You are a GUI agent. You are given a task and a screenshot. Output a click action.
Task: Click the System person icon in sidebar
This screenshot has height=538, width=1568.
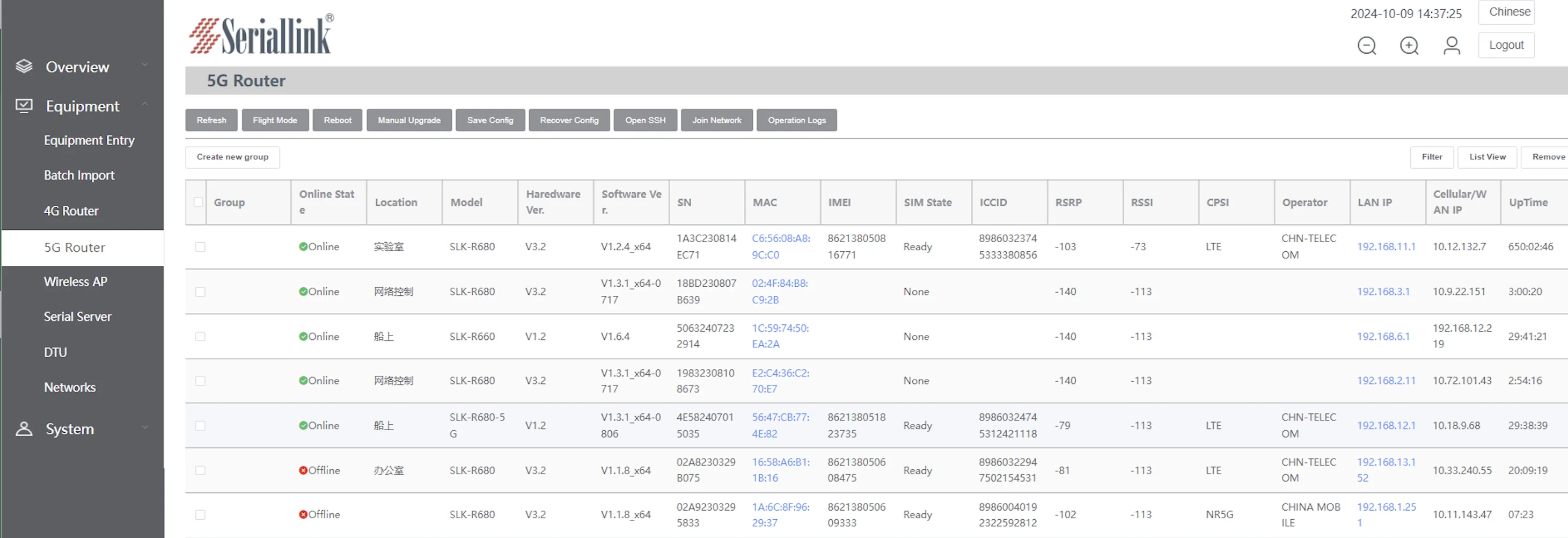click(24, 429)
